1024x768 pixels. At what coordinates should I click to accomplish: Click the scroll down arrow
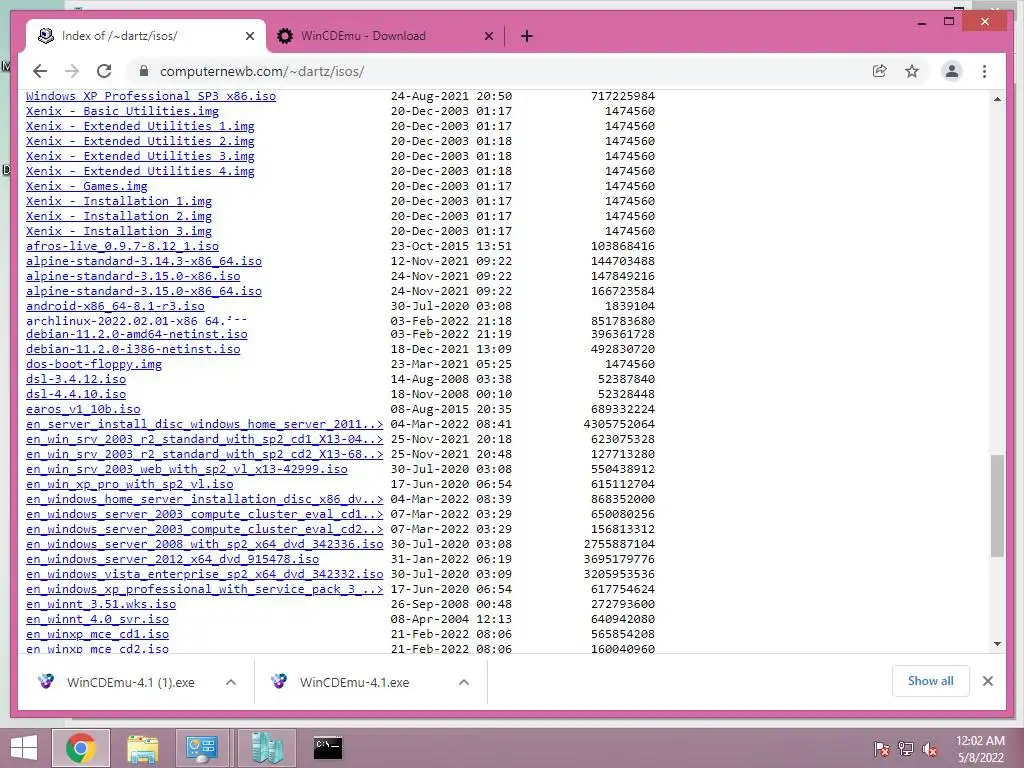pyautogui.click(x=997, y=644)
